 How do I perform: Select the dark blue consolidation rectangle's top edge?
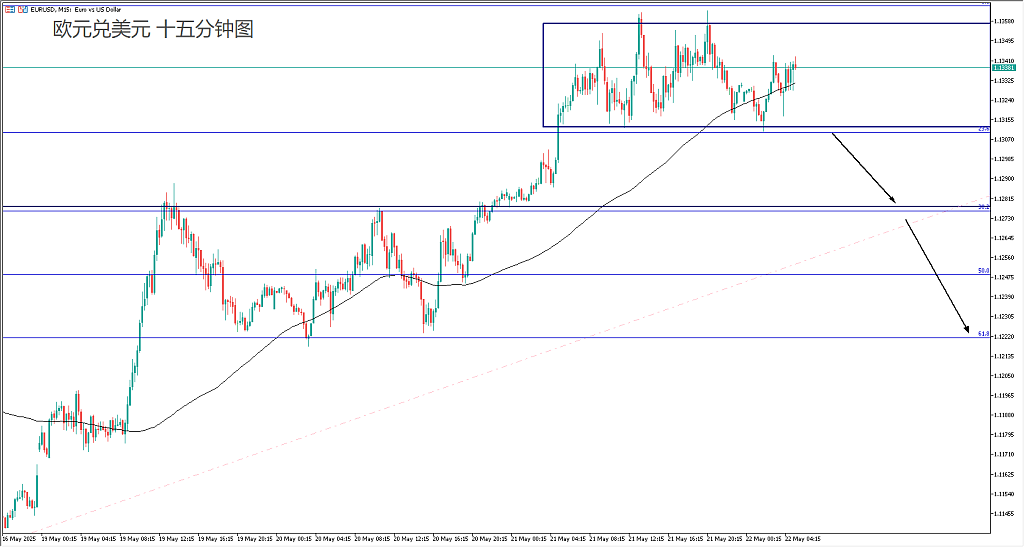[x=766, y=24]
